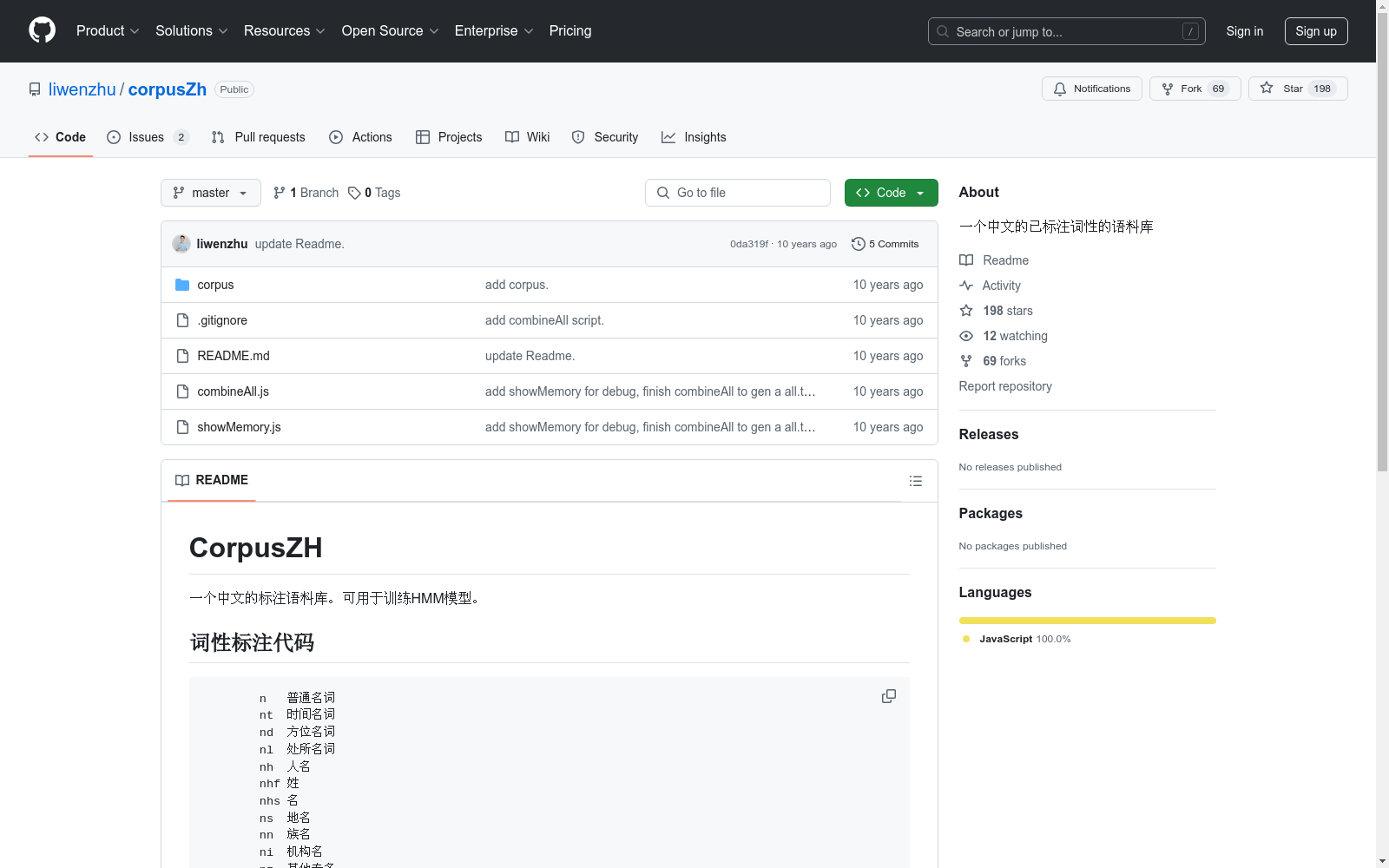Click the Sign in link
The width and height of the screenshot is (1389, 868).
tap(1245, 31)
